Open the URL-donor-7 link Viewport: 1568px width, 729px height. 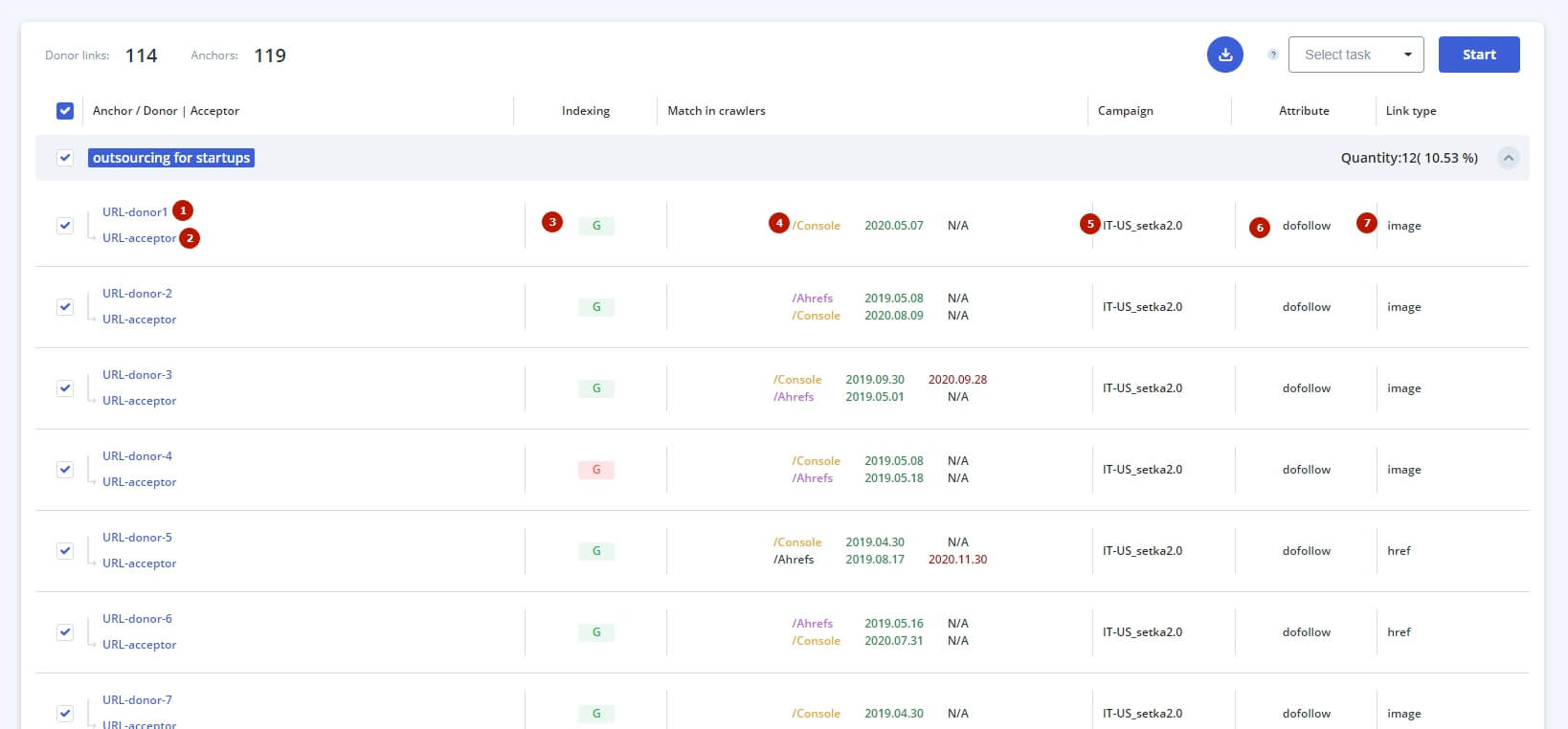click(x=137, y=700)
